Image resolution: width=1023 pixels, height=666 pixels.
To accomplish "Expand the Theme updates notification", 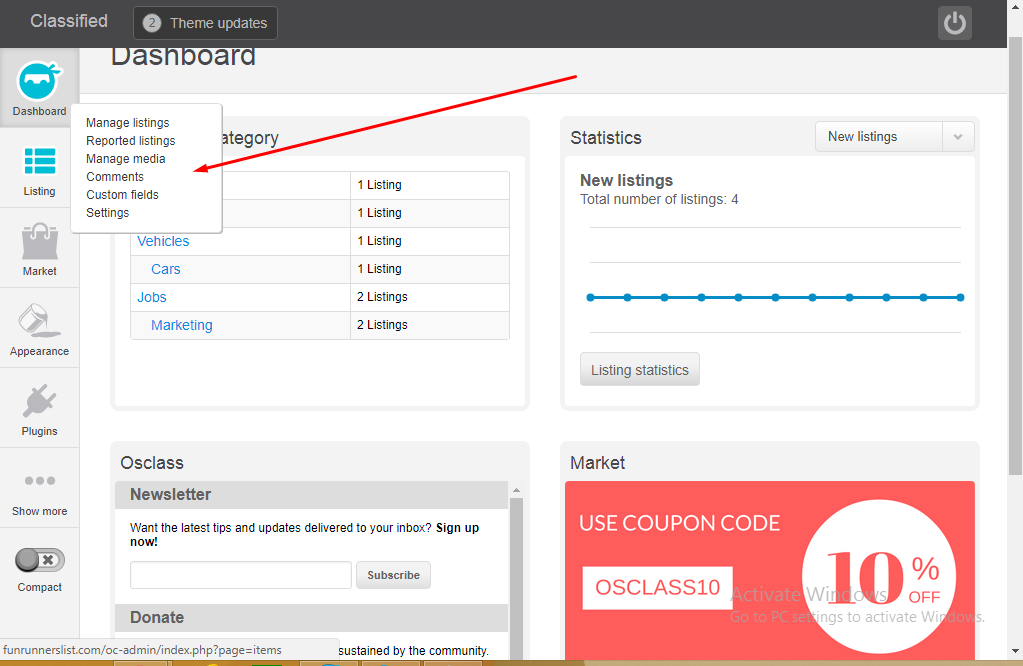I will [x=205, y=22].
